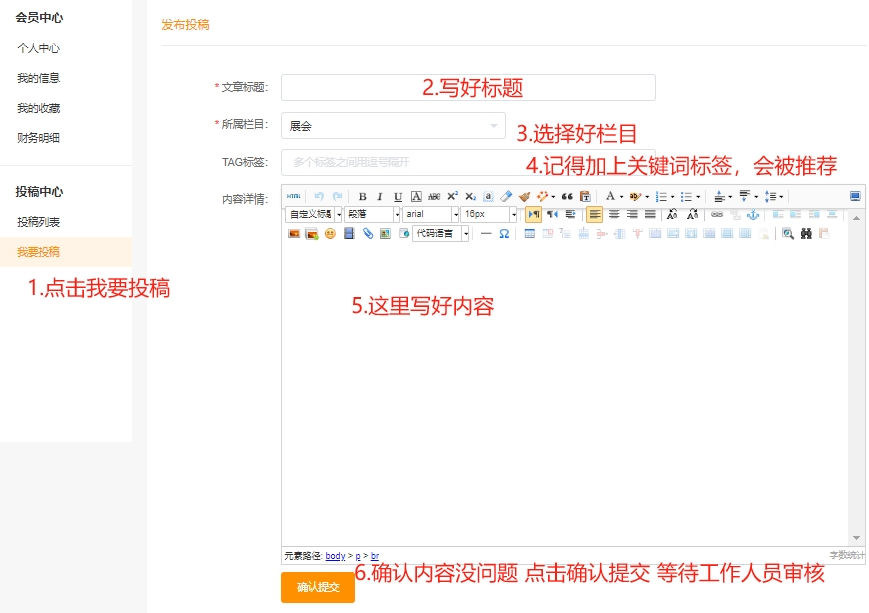Open search and replace binoculars icon
The height and width of the screenshot is (613, 869).
point(806,234)
